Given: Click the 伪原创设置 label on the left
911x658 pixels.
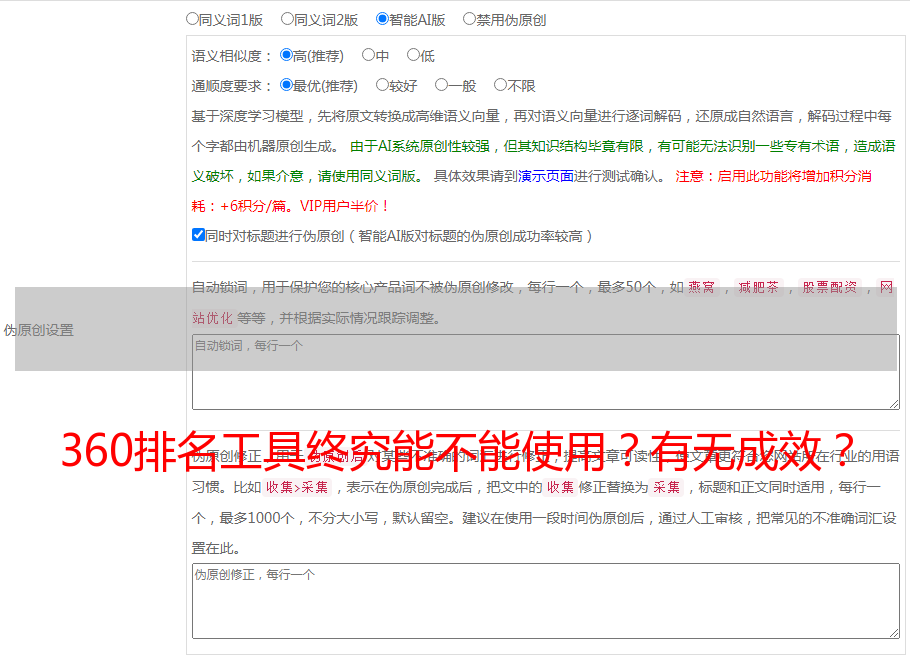Looking at the screenshot, I should point(39,330).
